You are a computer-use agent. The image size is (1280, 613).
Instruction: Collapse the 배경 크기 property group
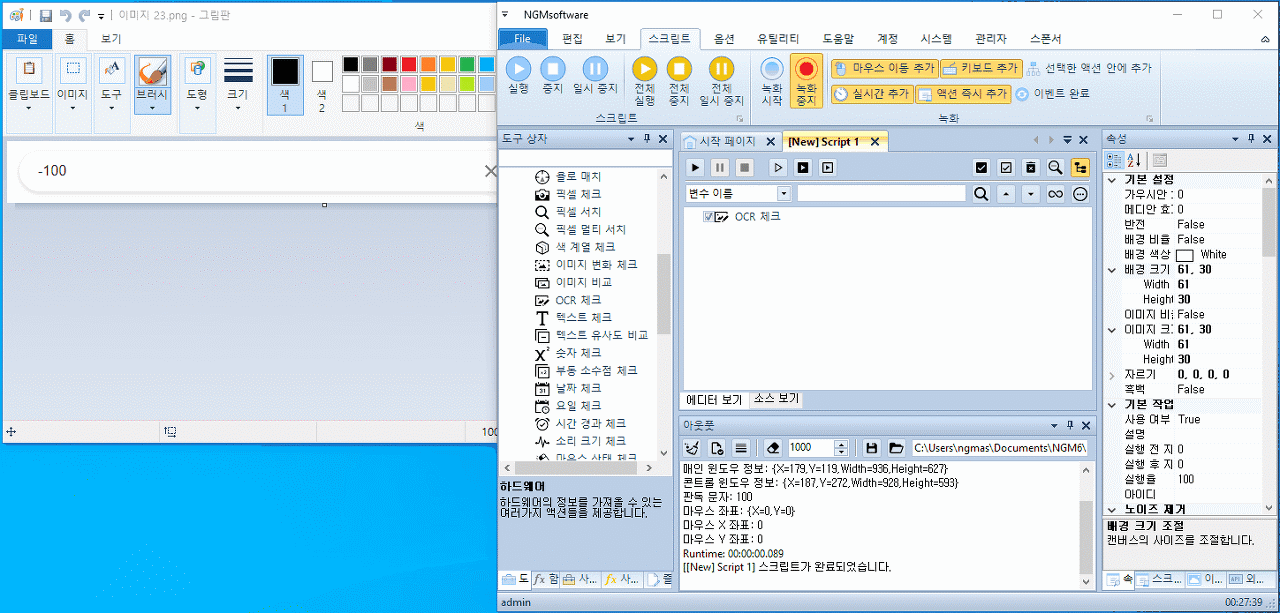[x=1113, y=270]
